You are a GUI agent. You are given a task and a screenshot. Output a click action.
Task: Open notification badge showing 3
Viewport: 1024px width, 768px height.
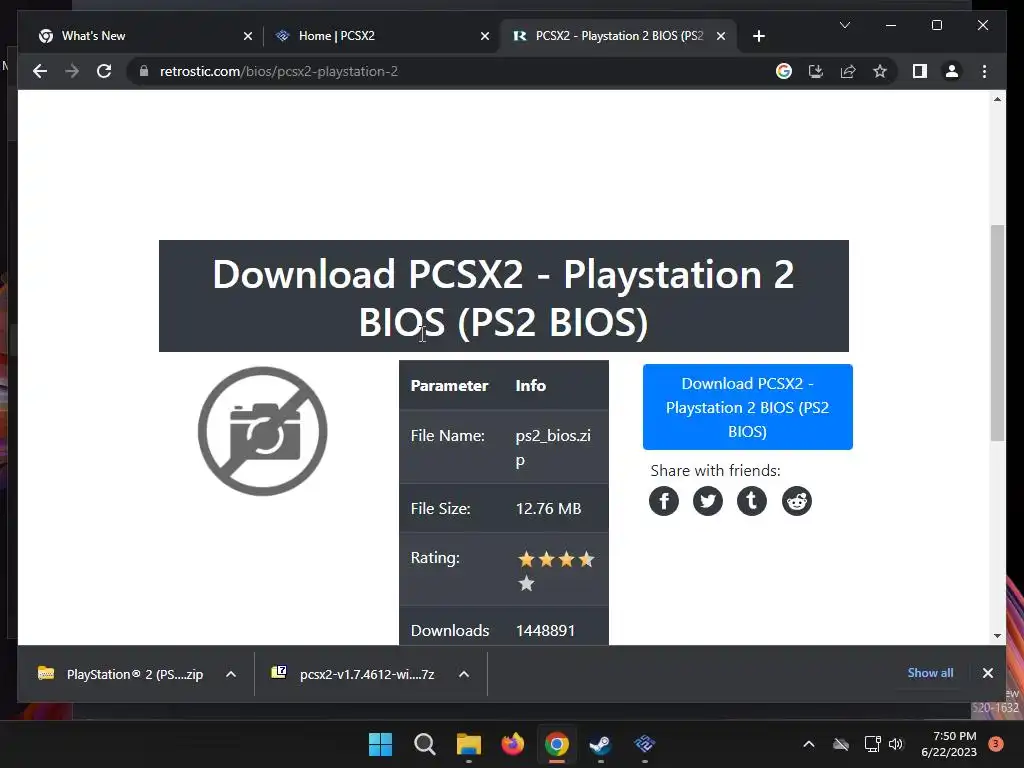[996, 744]
